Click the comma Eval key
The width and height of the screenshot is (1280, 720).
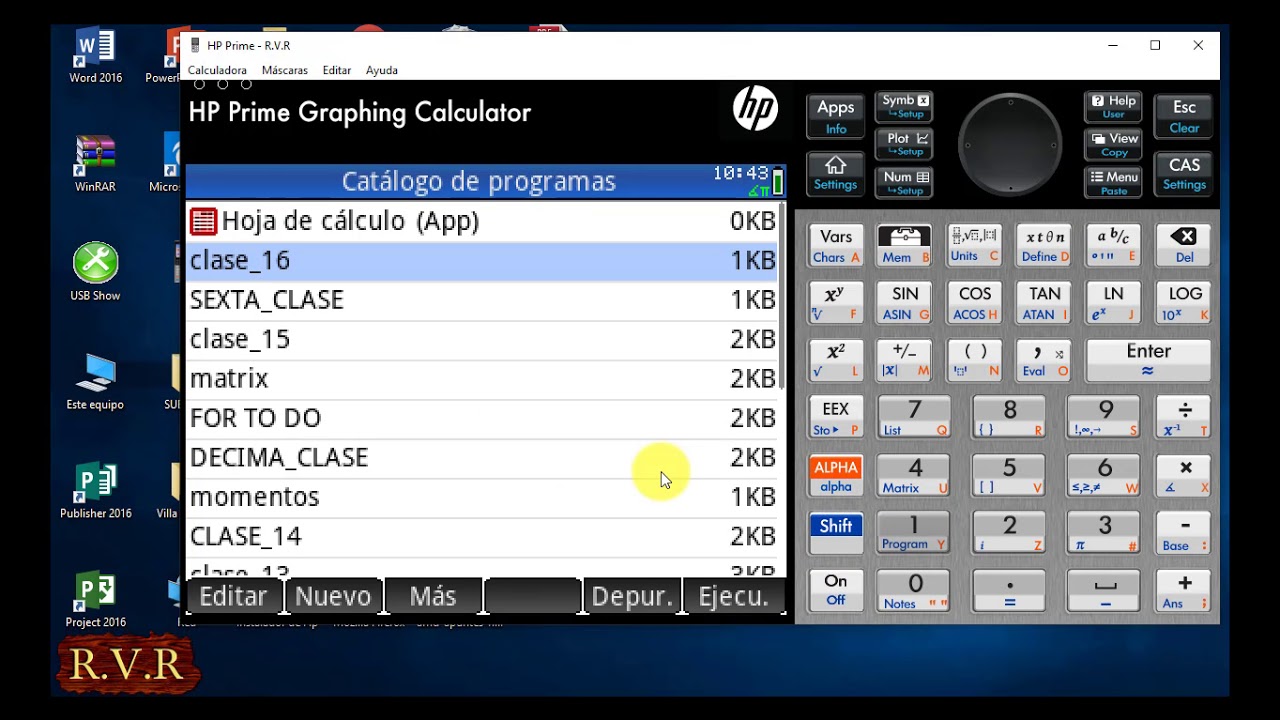(1045, 361)
